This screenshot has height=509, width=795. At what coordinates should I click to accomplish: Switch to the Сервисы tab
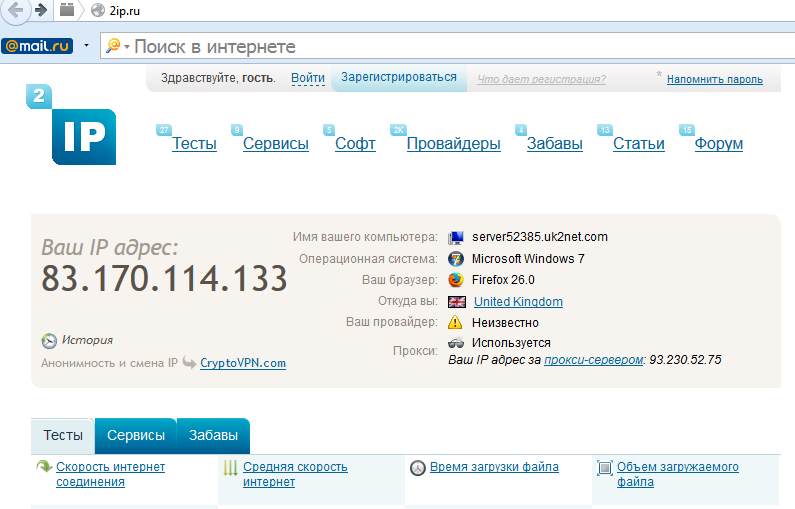(x=136, y=436)
